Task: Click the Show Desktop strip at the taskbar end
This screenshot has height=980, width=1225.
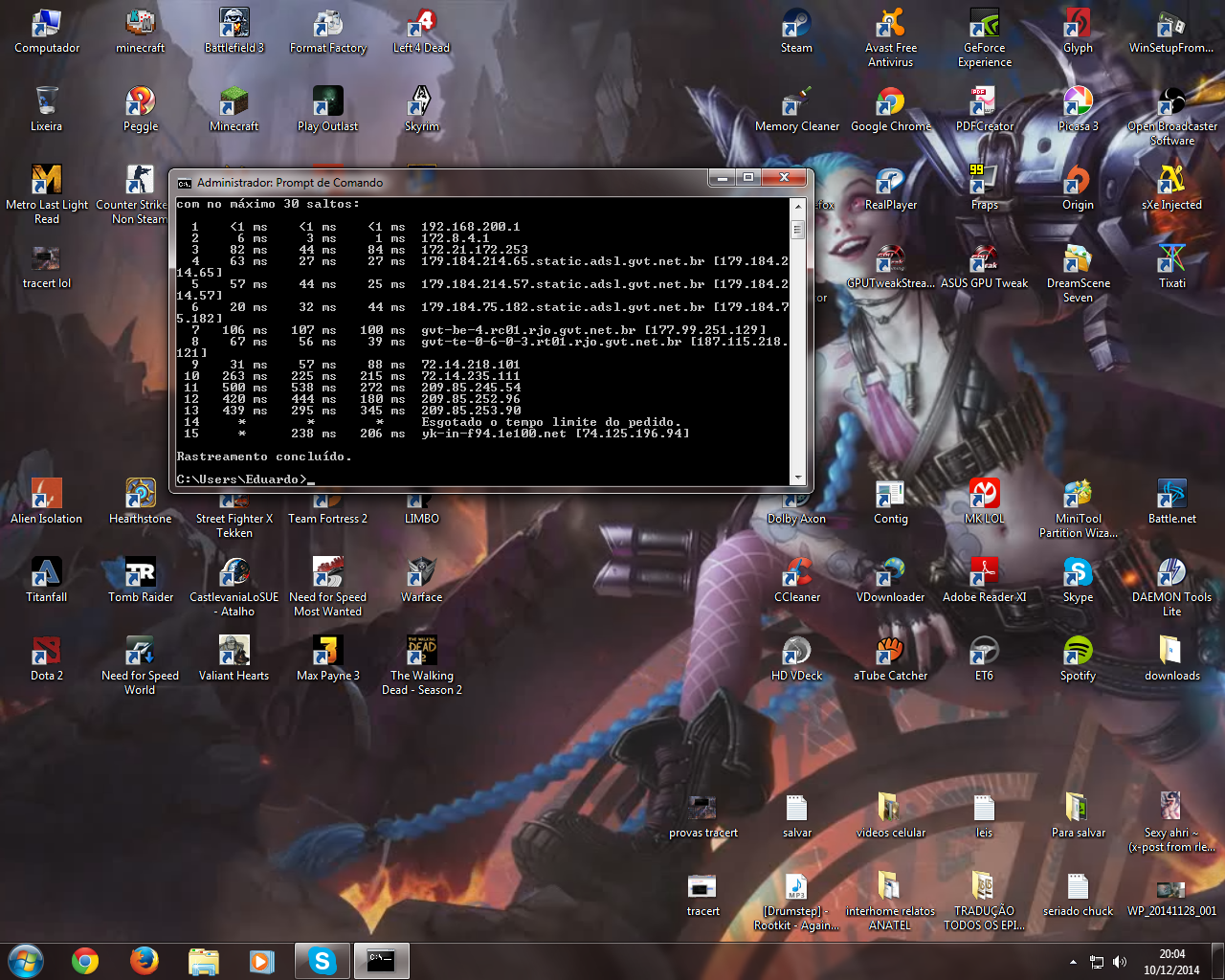Action: [1217, 962]
